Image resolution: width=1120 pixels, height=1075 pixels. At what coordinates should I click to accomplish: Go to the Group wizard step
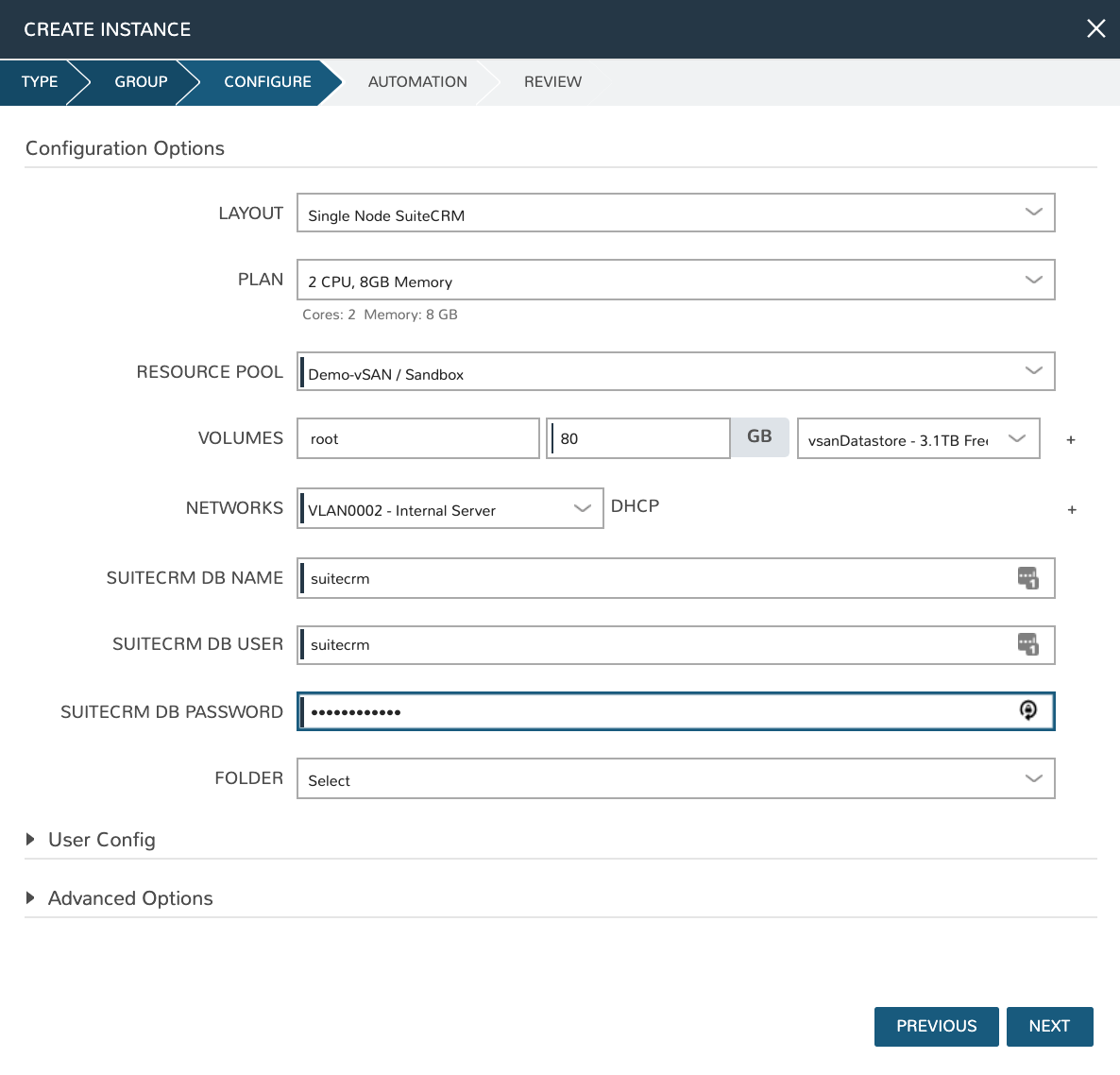click(x=141, y=82)
